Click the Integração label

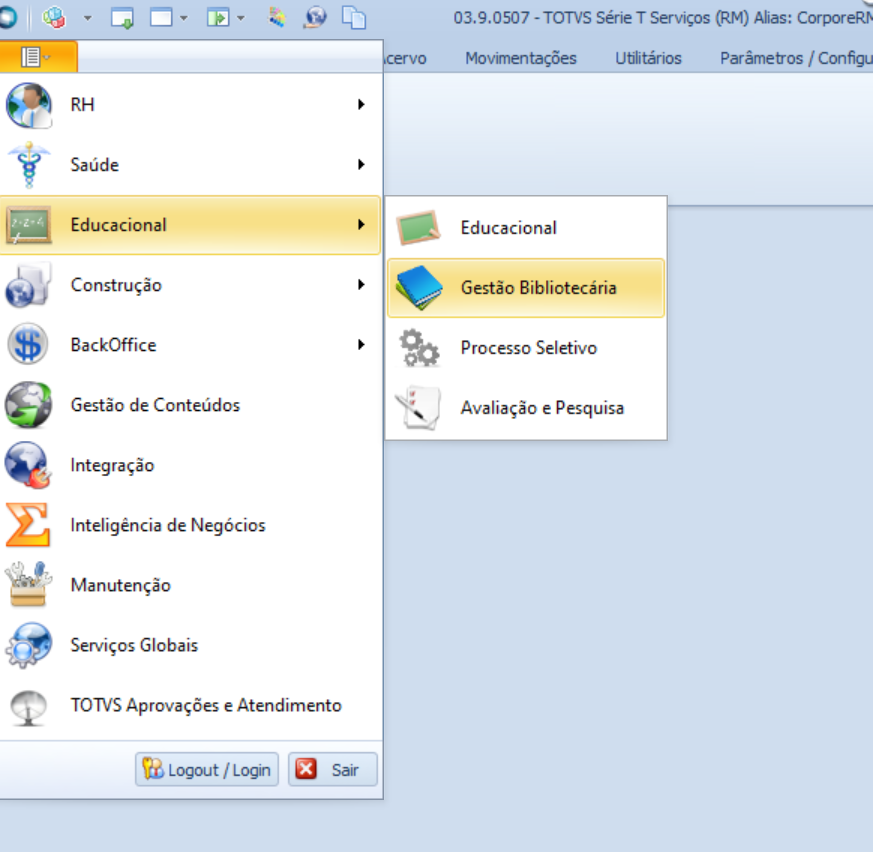(x=112, y=466)
